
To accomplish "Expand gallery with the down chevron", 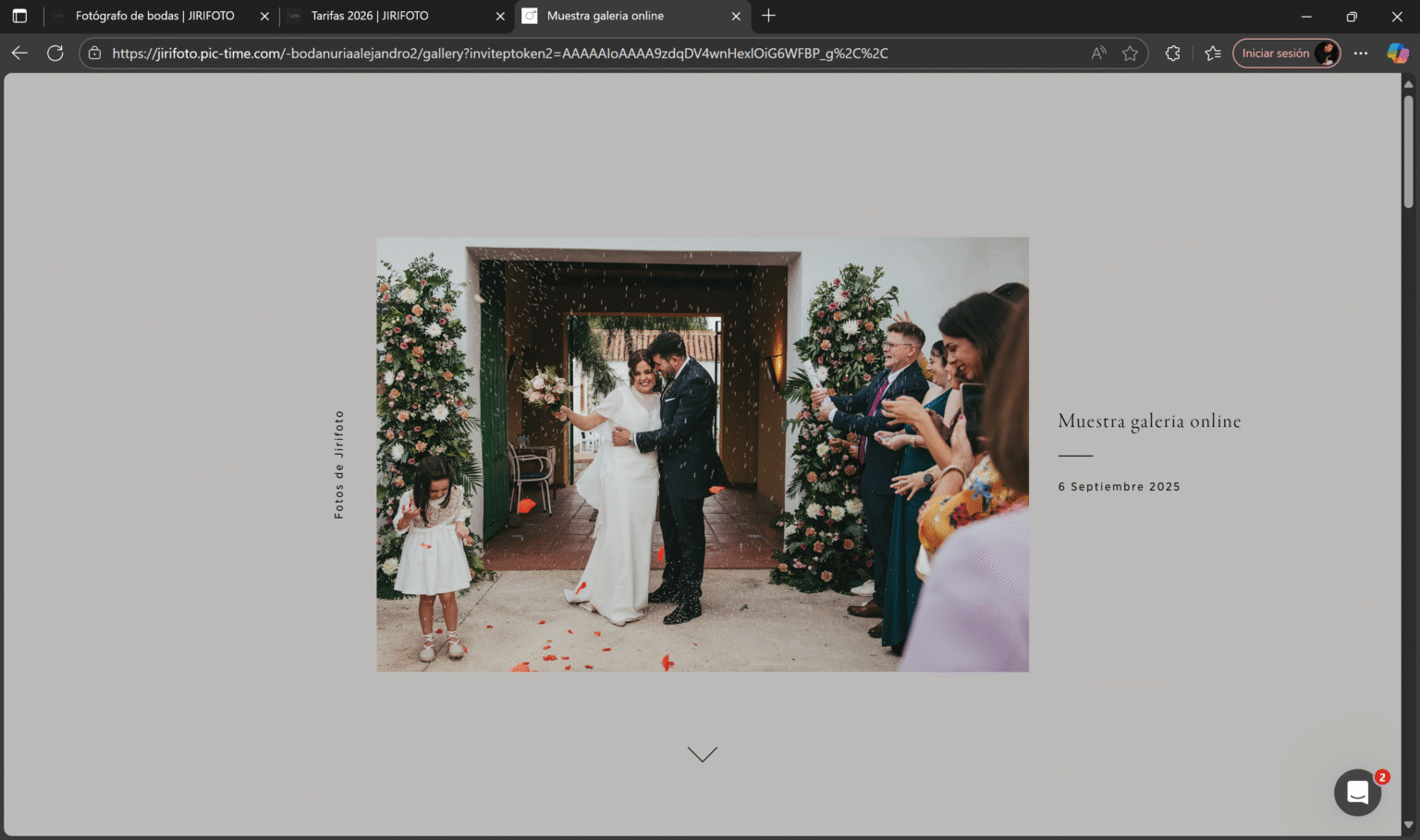I will pos(703,755).
